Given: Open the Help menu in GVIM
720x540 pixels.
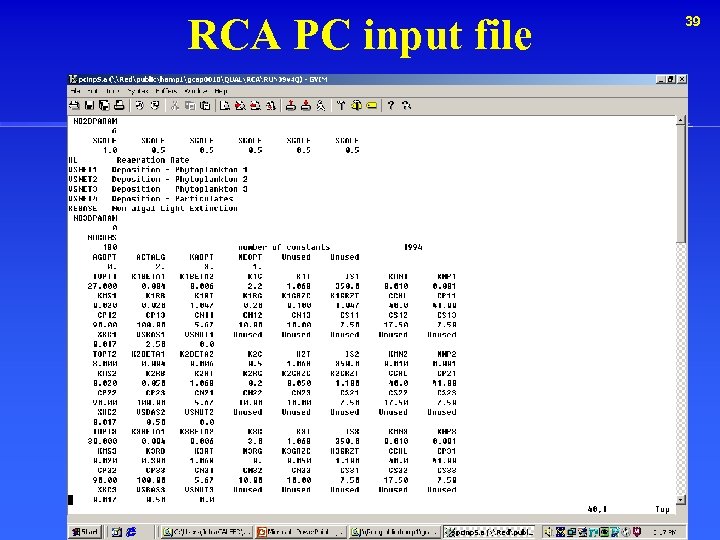Looking at the screenshot, I should tap(221, 91).
